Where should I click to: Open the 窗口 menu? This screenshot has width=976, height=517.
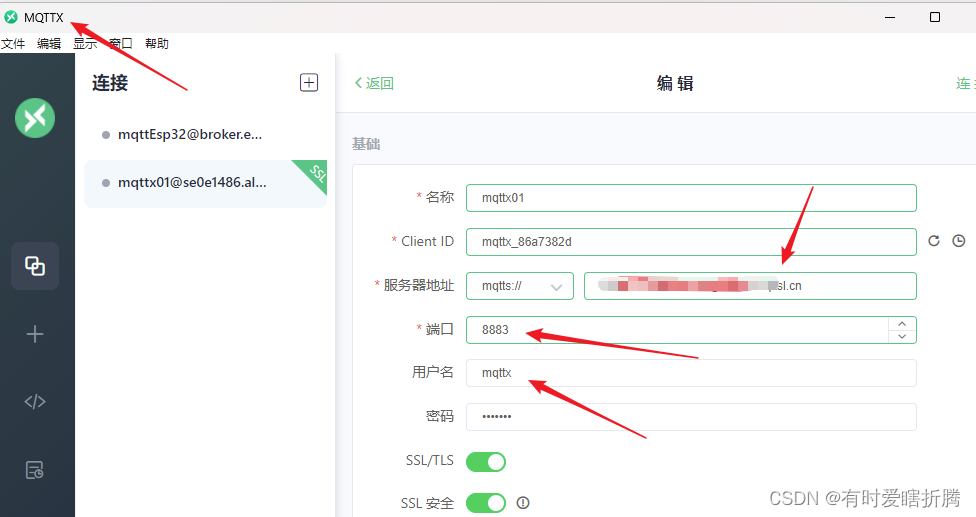coord(121,44)
